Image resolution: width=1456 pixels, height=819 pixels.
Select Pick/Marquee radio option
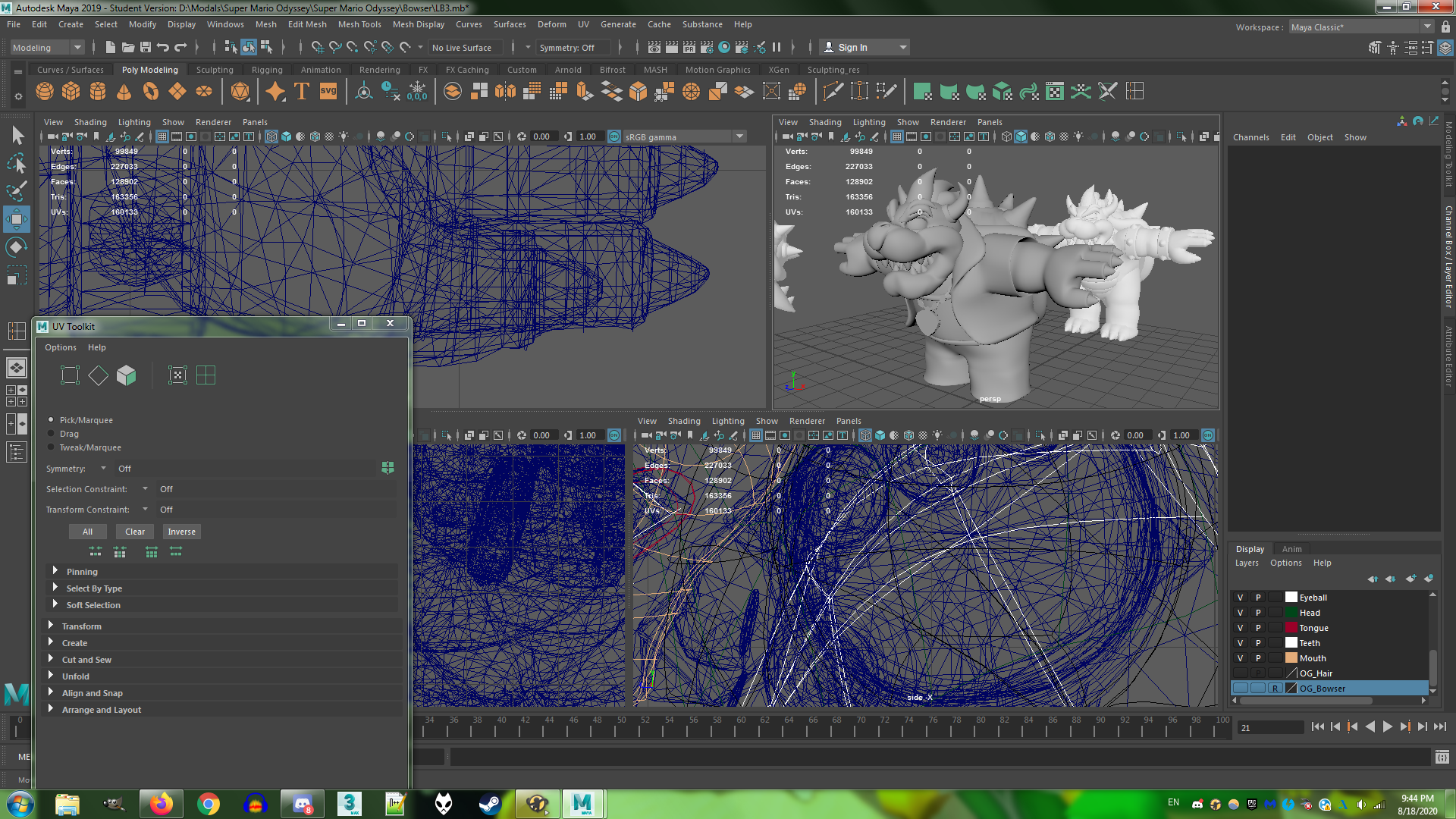click(x=52, y=420)
